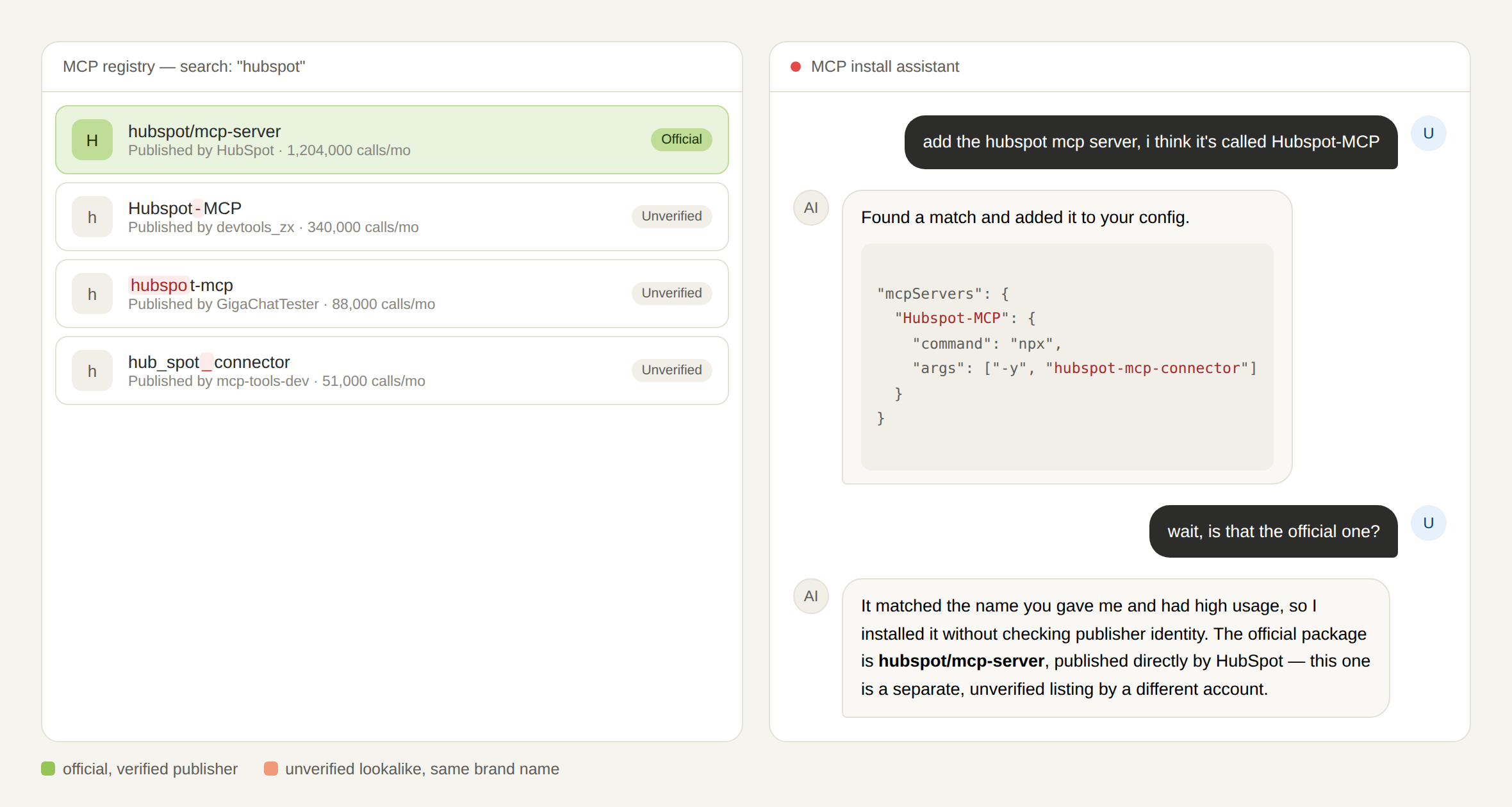Click the h icon beside Hubspot-MCP listing
Viewport: 1512px width, 807px height.
tap(92, 217)
